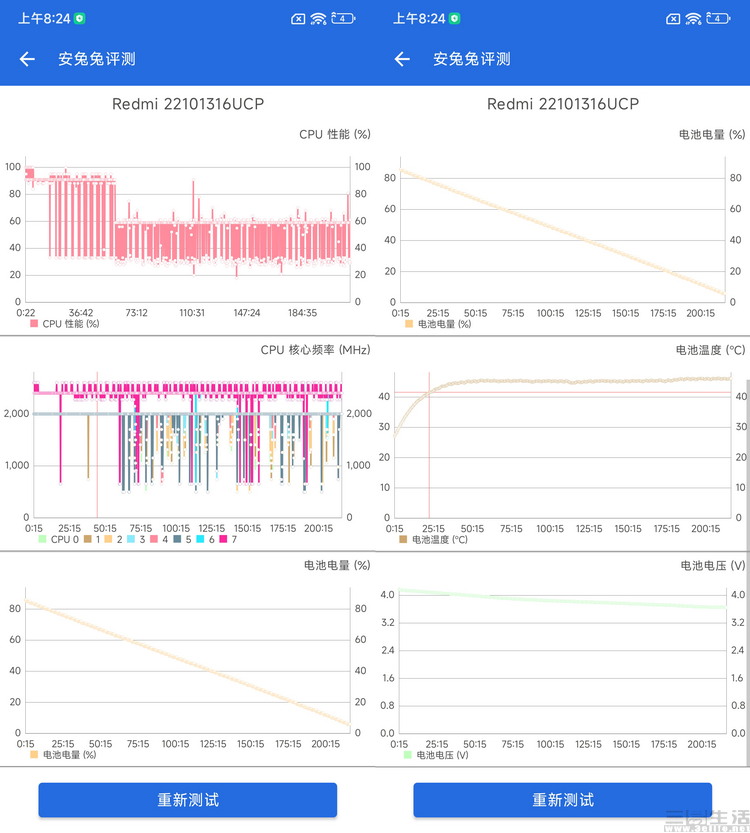Select the 电池温度 (℃) legend swatch
Viewport: 750px width, 833px height.
(x=404, y=539)
